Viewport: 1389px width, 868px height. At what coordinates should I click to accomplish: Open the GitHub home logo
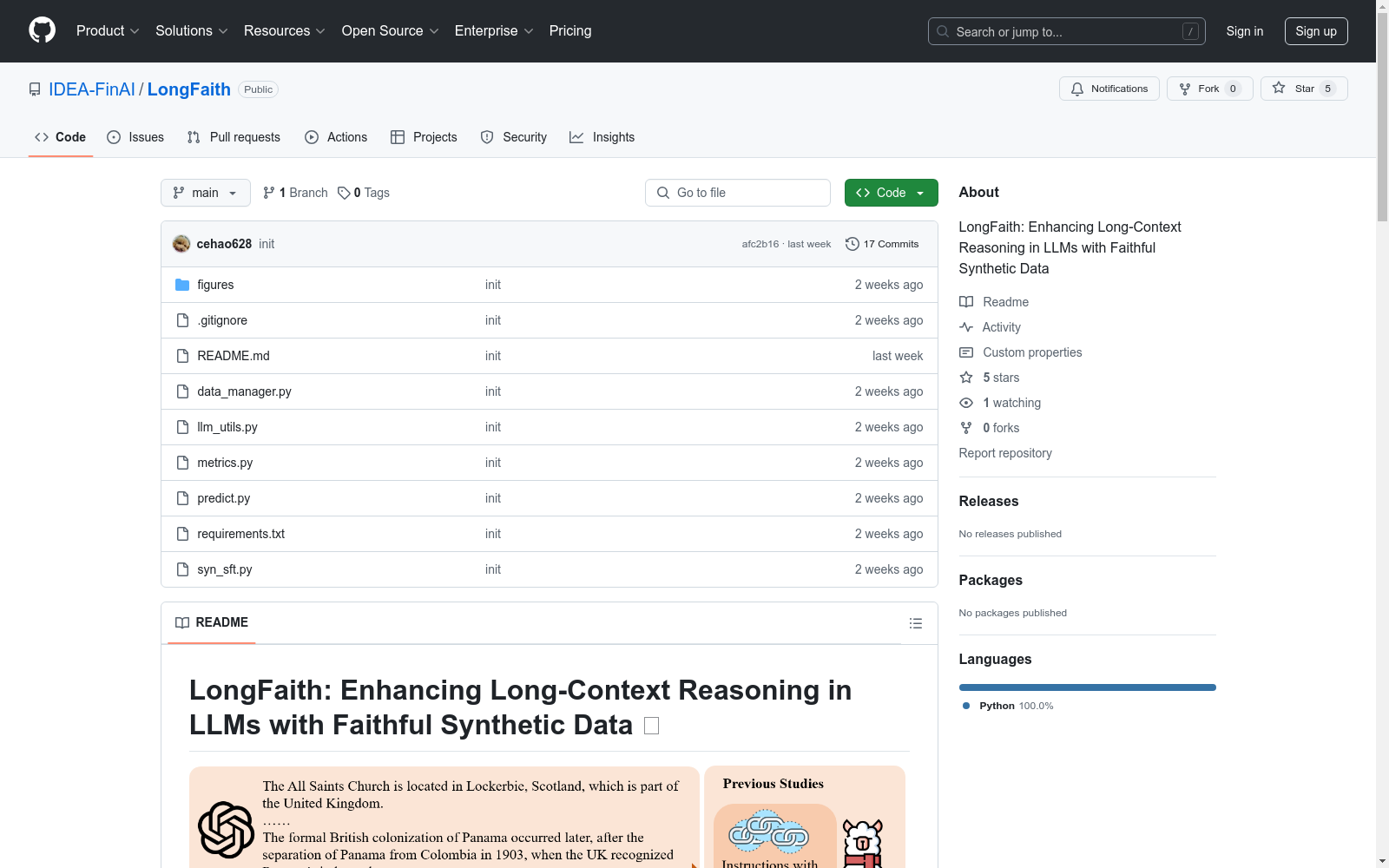[42, 30]
